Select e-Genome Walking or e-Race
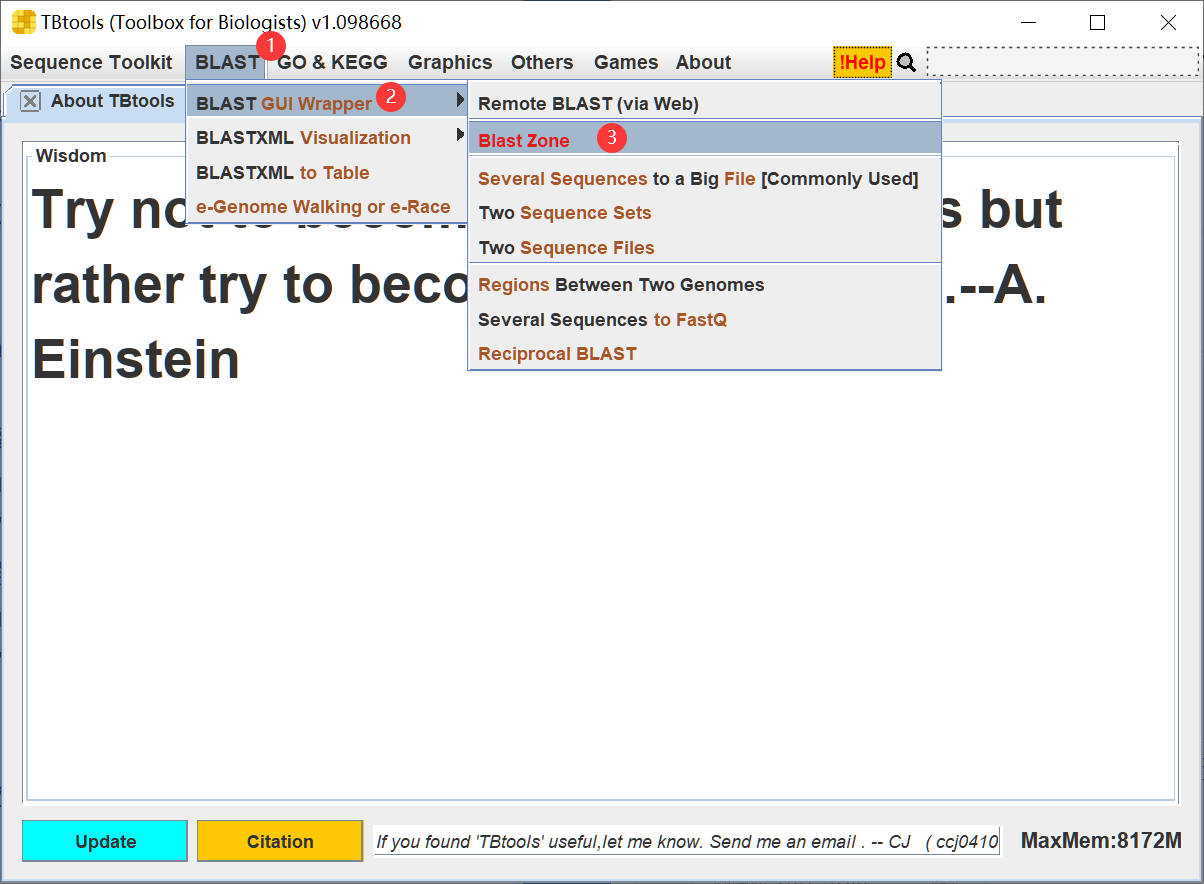Viewport: 1204px width, 884px height. (x=327, y=207)
